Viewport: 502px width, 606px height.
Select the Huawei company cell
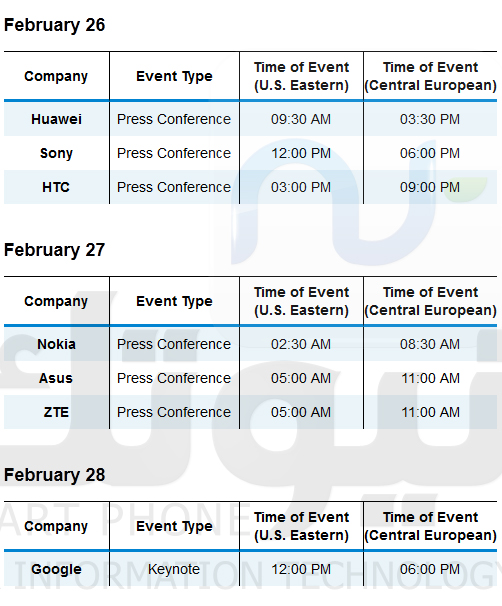[x=56, y=119]
